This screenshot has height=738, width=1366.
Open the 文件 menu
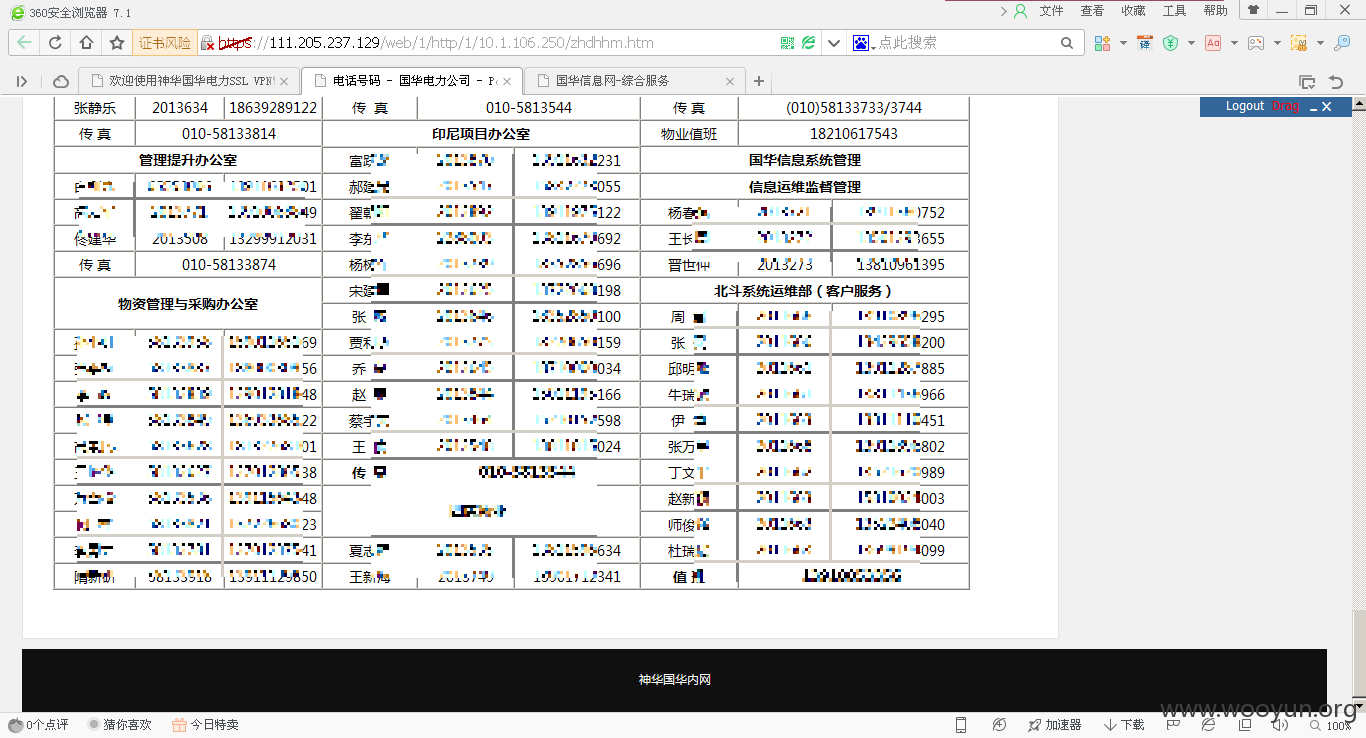pyautogui.click(x=1052, y=11)
